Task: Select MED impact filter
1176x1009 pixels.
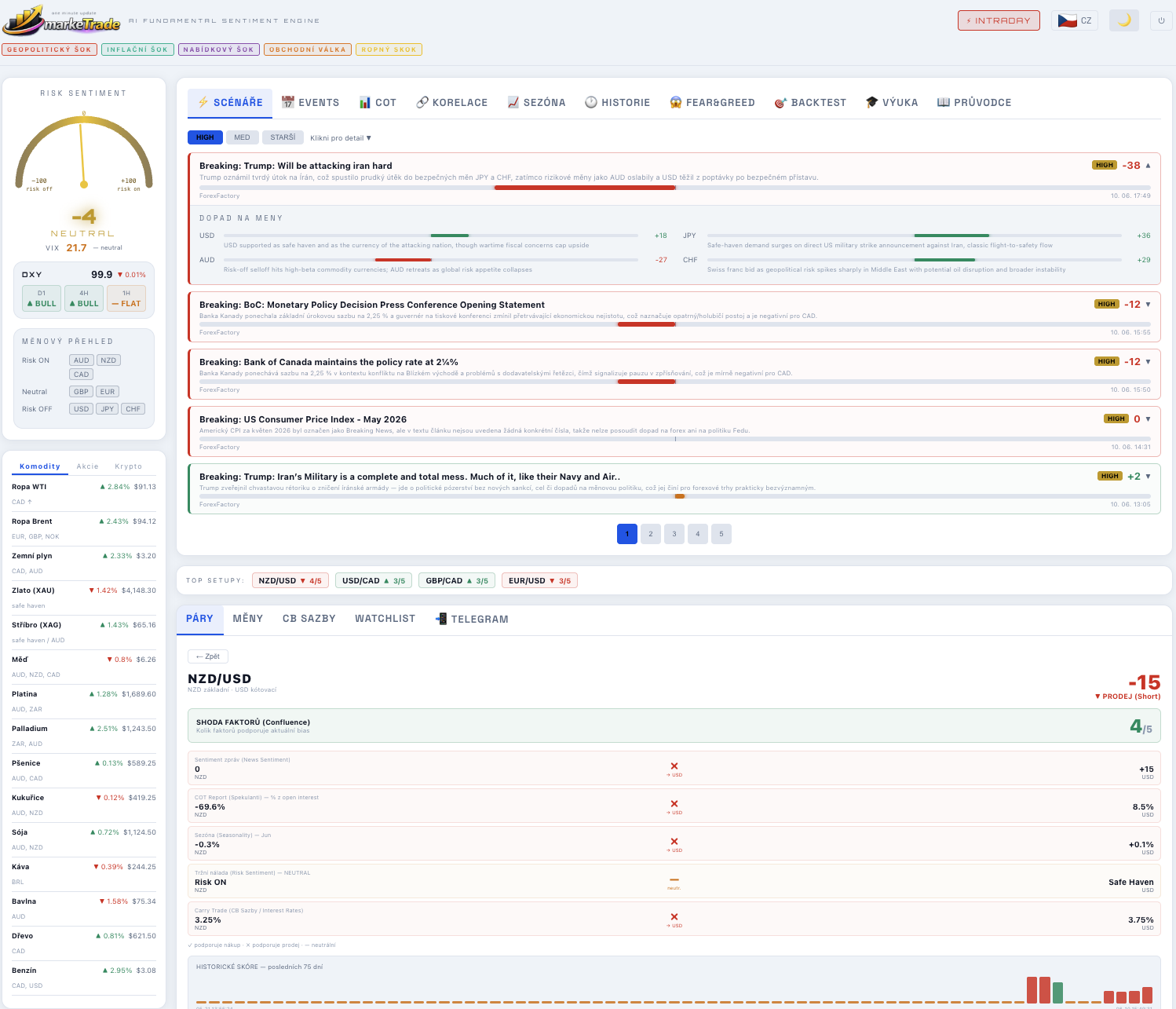Action: [242, 137]
